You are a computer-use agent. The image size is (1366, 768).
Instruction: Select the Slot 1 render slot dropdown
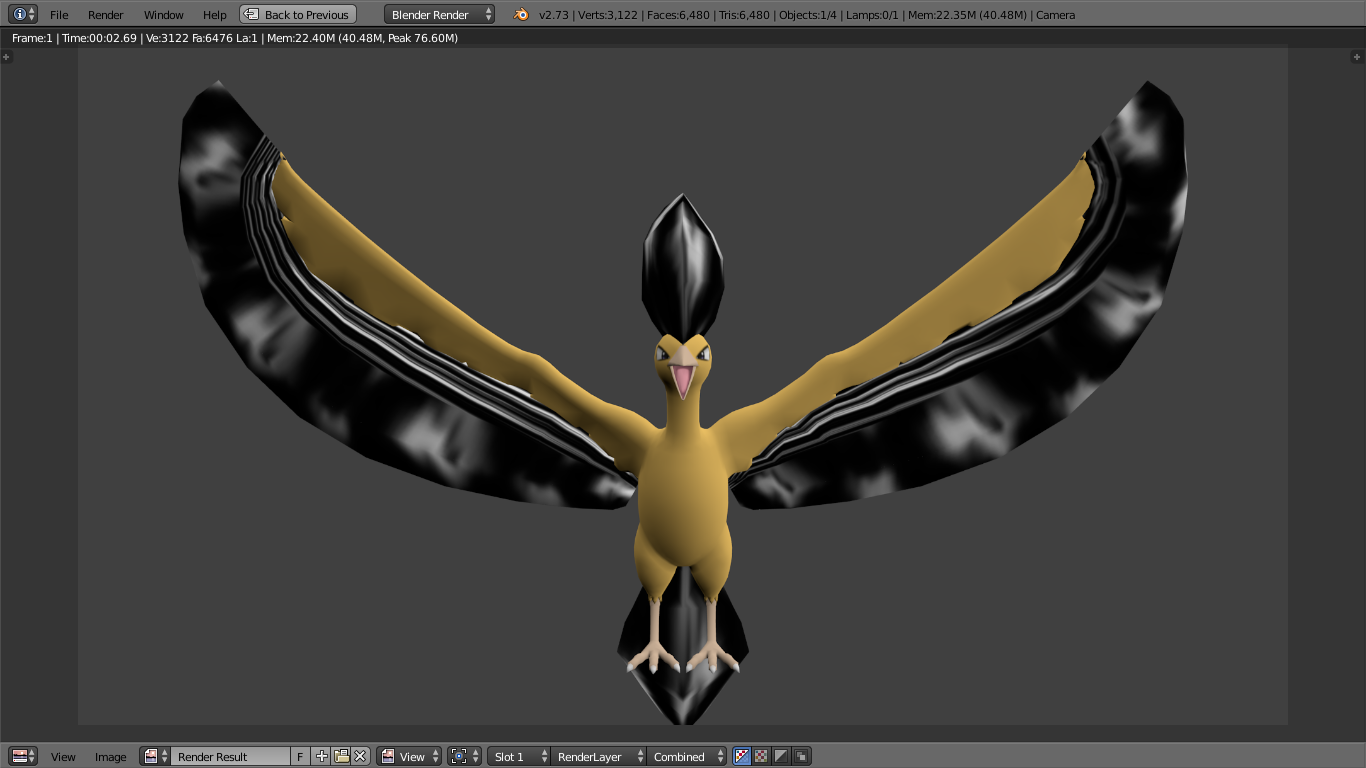[518, 756]
